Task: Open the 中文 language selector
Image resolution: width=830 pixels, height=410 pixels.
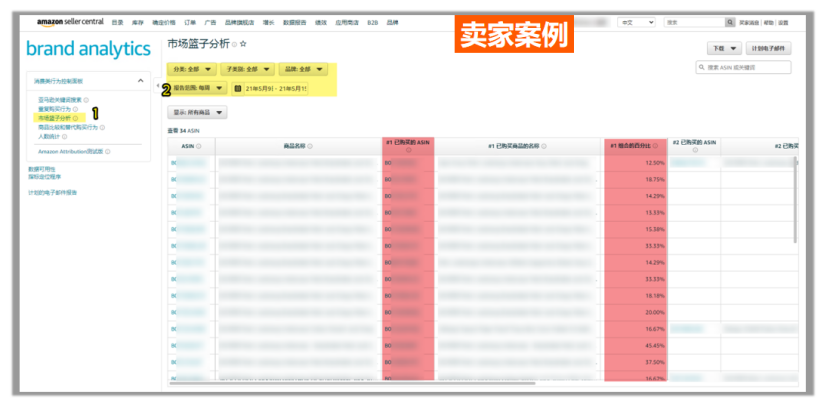Action: (637, 23)
